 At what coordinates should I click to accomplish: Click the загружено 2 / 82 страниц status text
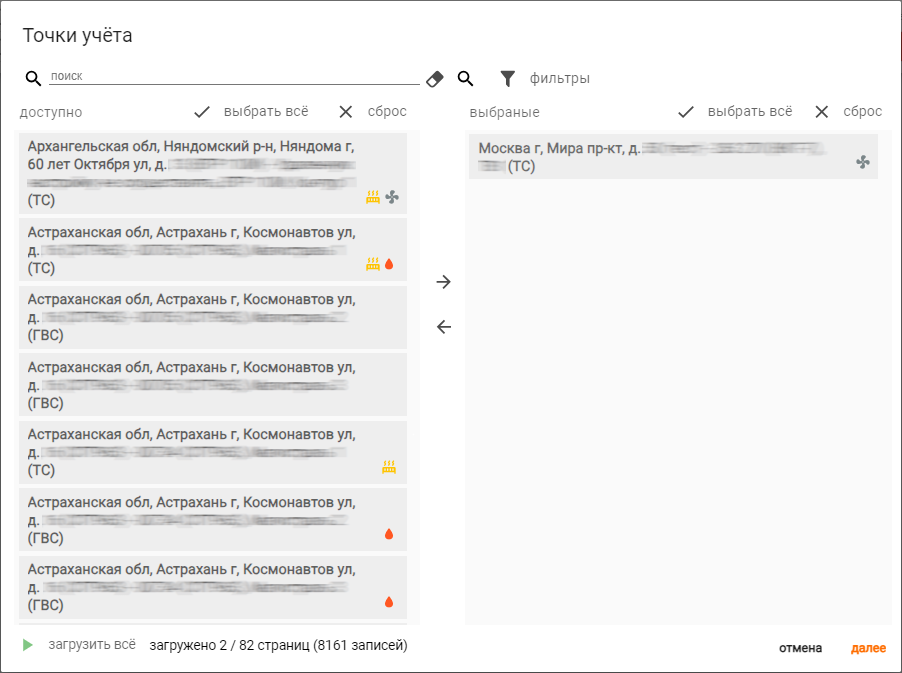(x=278, y=645)
